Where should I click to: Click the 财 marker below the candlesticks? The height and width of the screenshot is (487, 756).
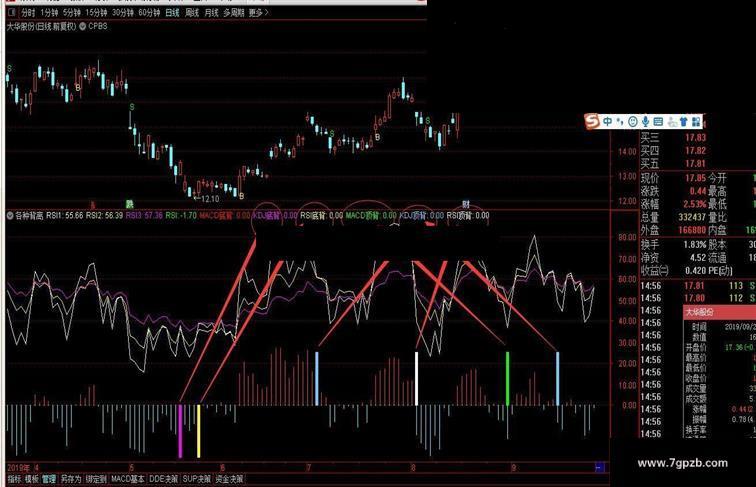[466, 204]
